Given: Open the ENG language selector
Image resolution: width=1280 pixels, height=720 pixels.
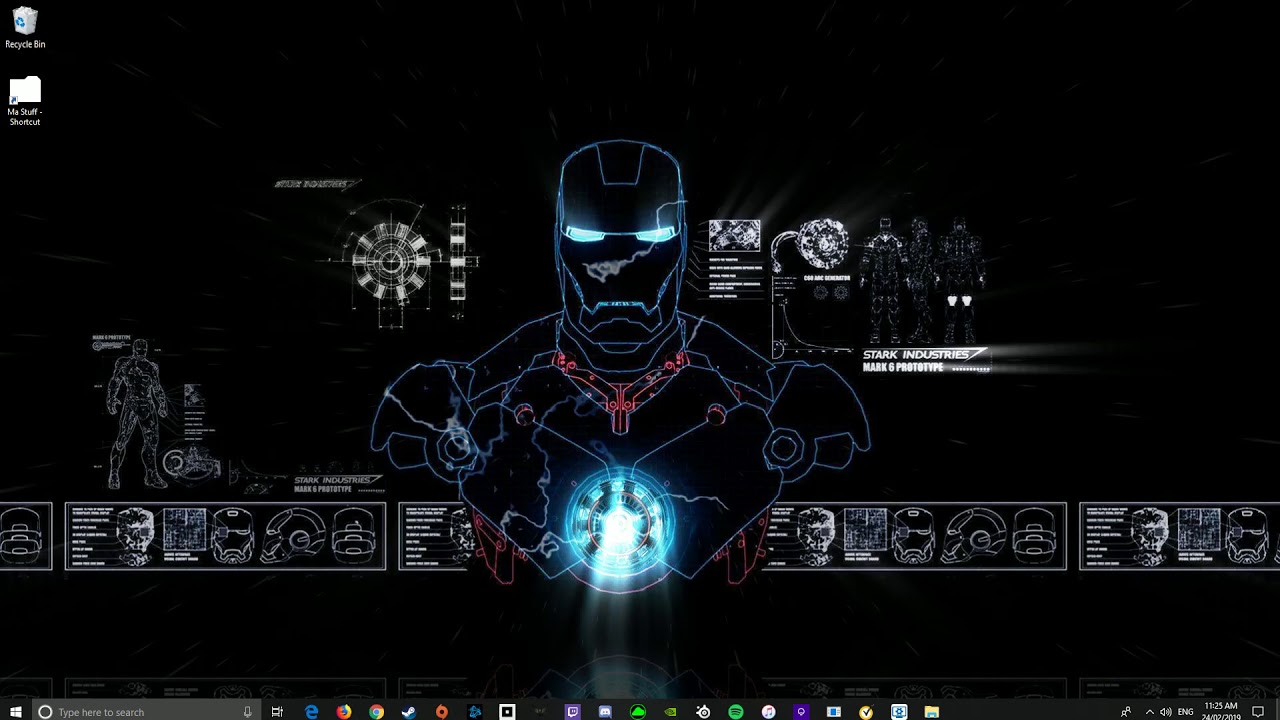Looking at the screenshot, I should (1185, 711).
